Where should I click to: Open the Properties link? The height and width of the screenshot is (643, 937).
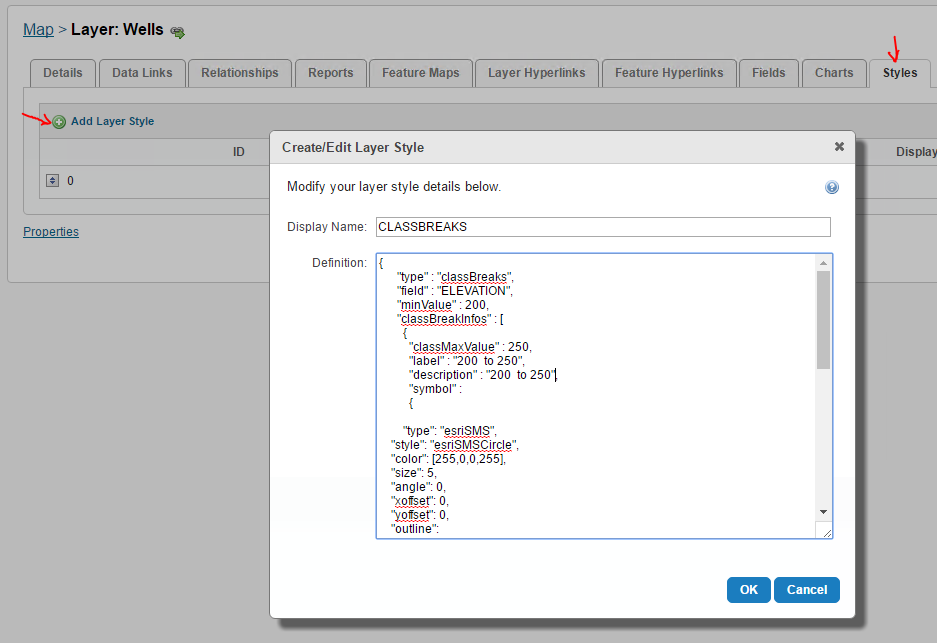[51, 231]
